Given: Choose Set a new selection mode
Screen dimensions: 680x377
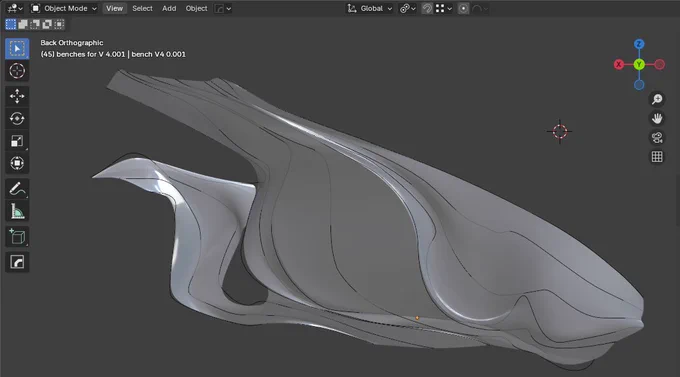Looking at the screenshot, I should coord(11,24).
